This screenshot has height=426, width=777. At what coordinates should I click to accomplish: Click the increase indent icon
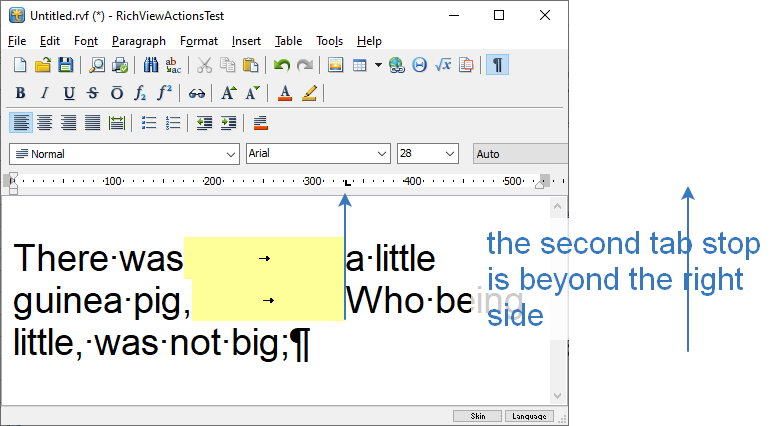coord(228,123)
